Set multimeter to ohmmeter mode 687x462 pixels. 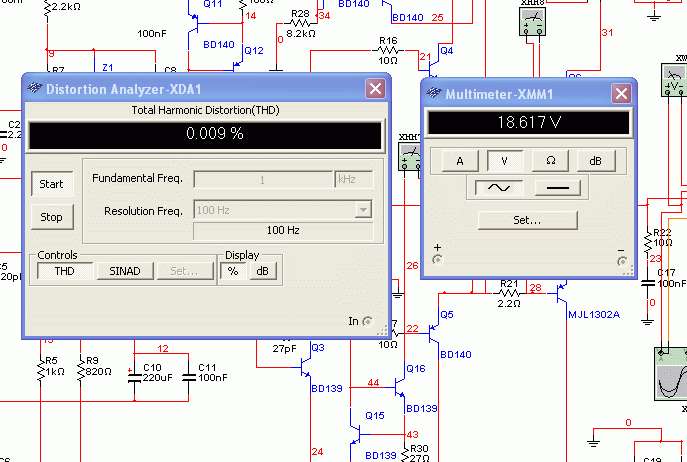click(550, 161)
